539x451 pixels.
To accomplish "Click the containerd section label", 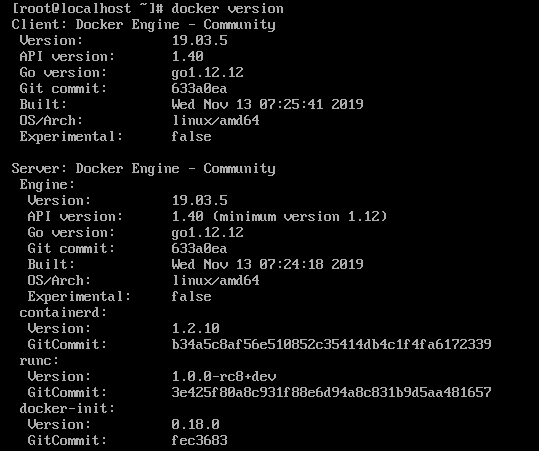I will pyautogui.click(x=63, y=312).
